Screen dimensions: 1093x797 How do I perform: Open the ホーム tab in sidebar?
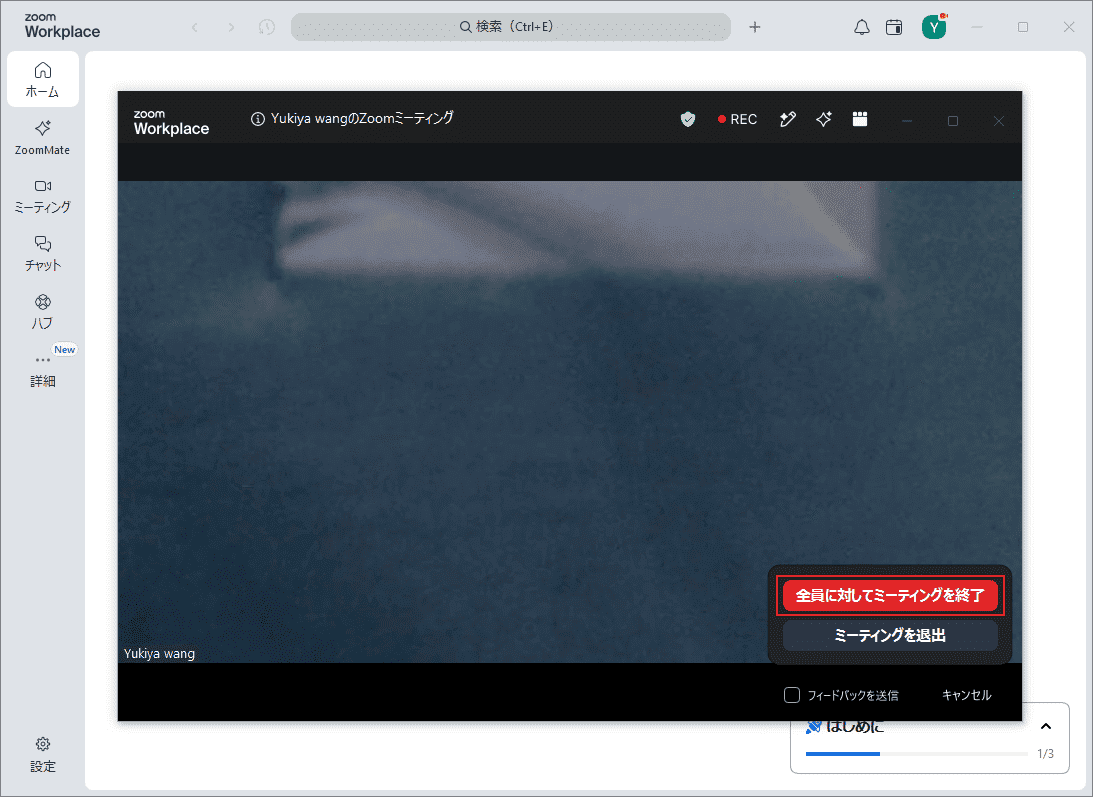[x=43, y=79]
